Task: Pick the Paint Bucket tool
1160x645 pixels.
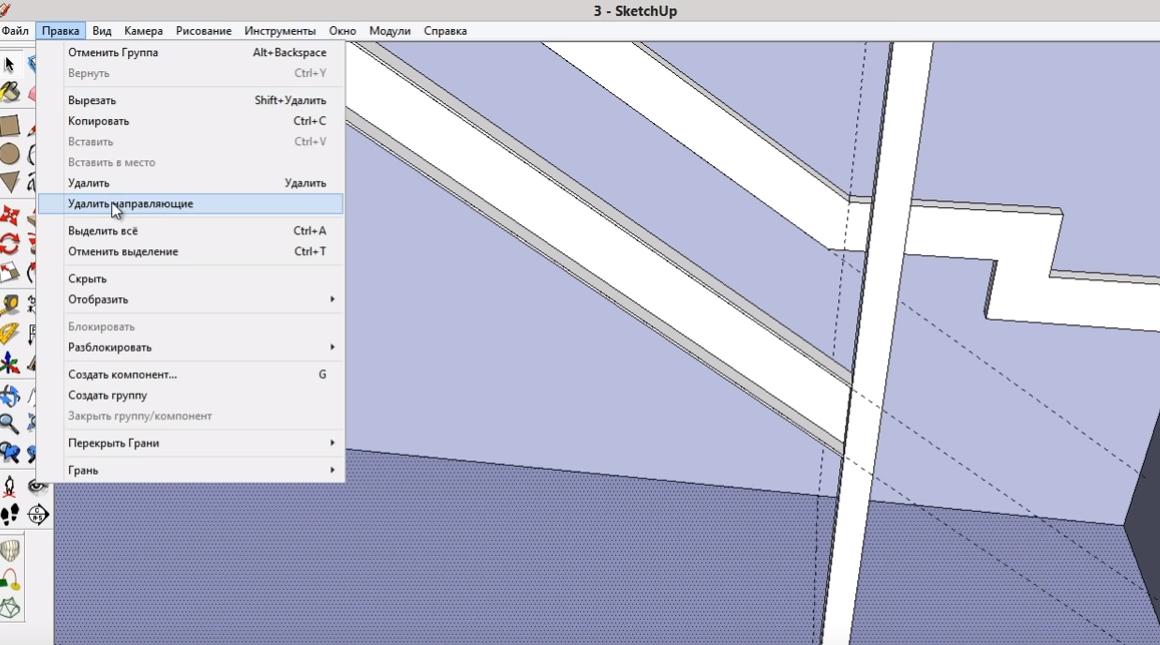Action: pos(10,93)
